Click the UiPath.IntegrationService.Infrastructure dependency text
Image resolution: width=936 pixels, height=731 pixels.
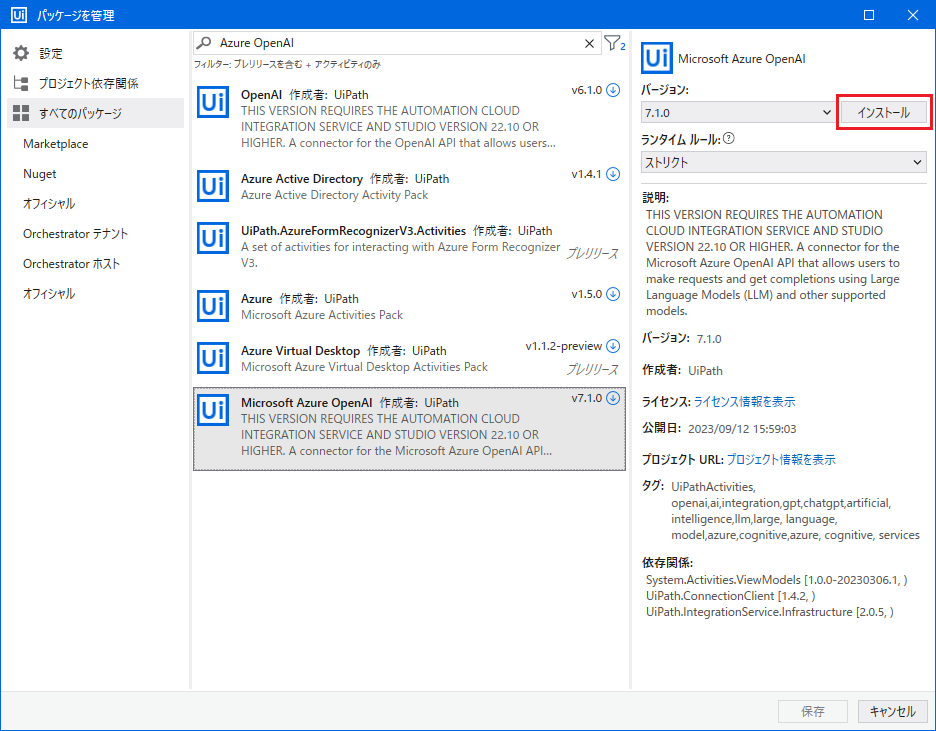769,612
